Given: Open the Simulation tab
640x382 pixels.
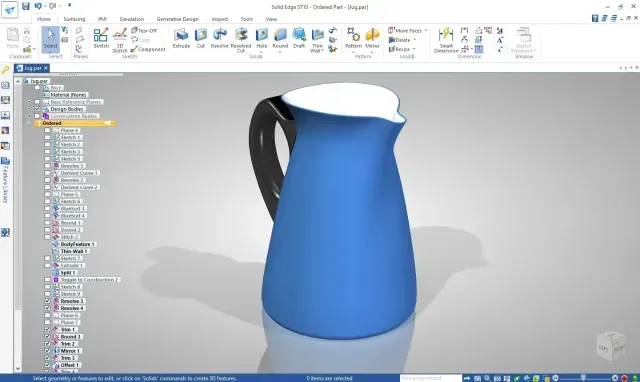Looking at the screenshot, I should (x=131, y=19).
